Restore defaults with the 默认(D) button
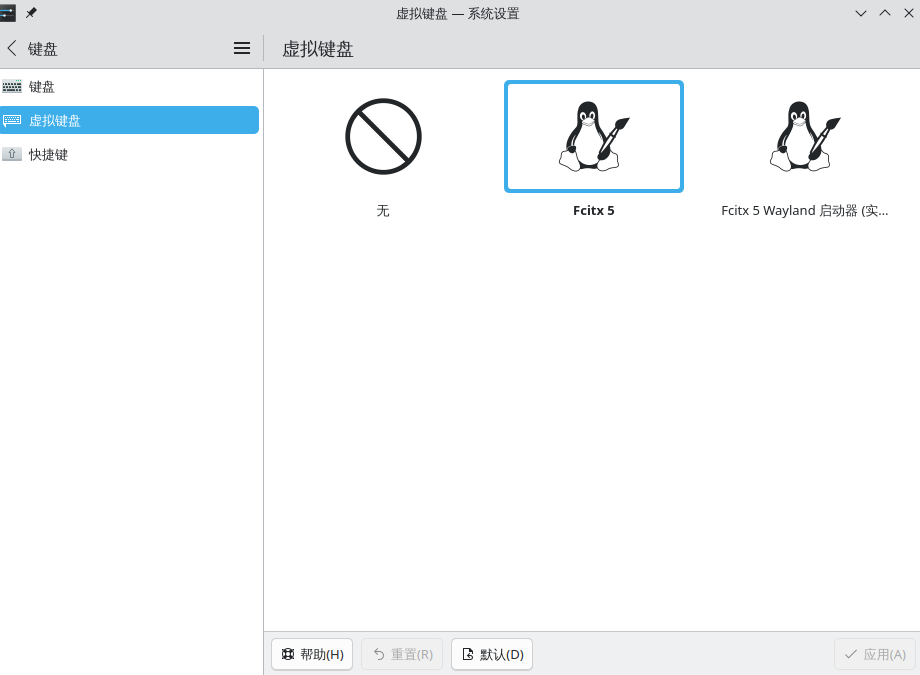Image resolution: width=920 pixels, height=675 pixels. (492, 654)
